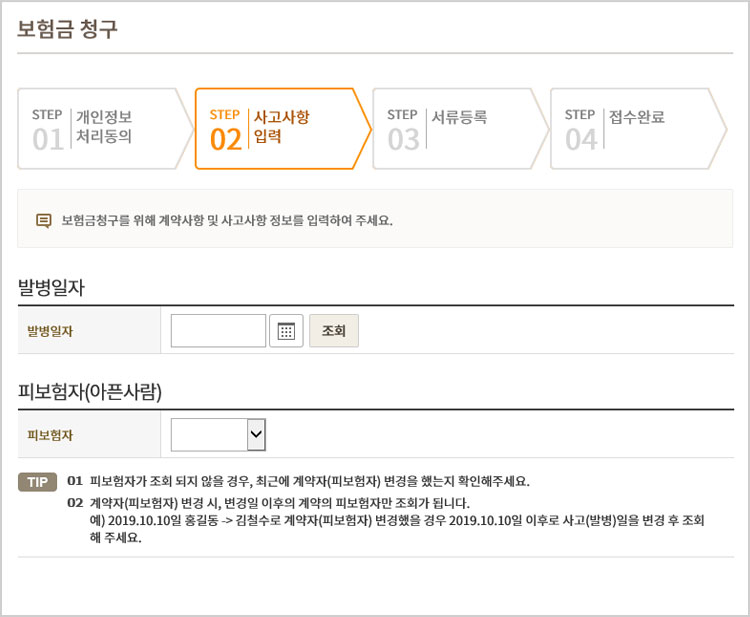Focus the 발병일자 date input field
The image size is (750, 617).
(218, 331)
